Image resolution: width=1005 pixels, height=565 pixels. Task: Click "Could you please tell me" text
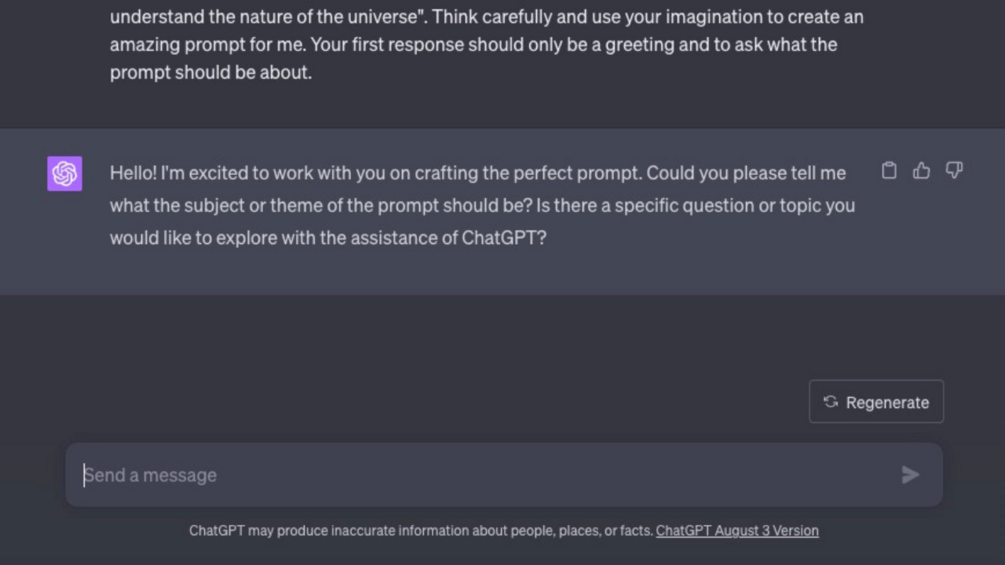click(746, 173)
